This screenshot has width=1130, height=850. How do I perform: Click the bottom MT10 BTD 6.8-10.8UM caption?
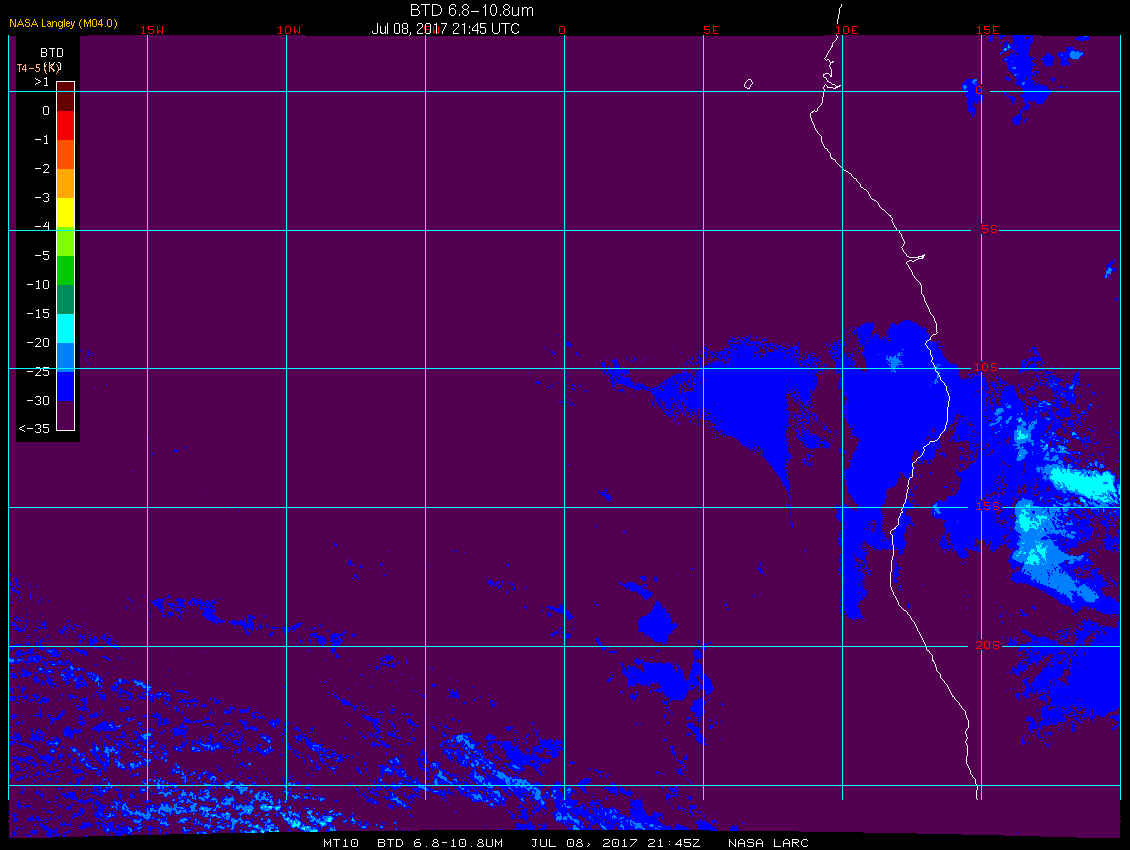pyautogui.click(x=413, y=843)
